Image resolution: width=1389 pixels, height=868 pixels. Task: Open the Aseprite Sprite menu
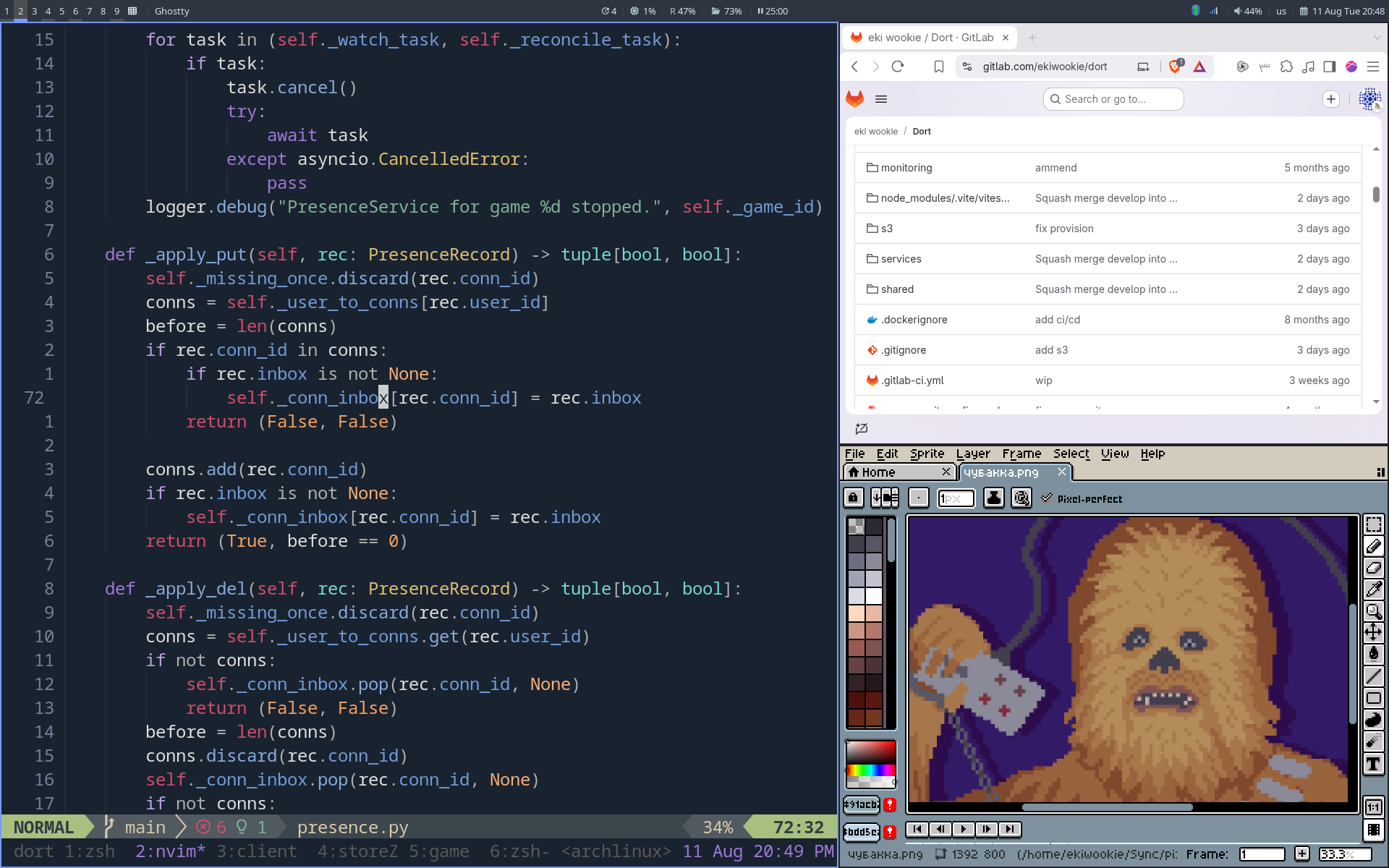927,454
